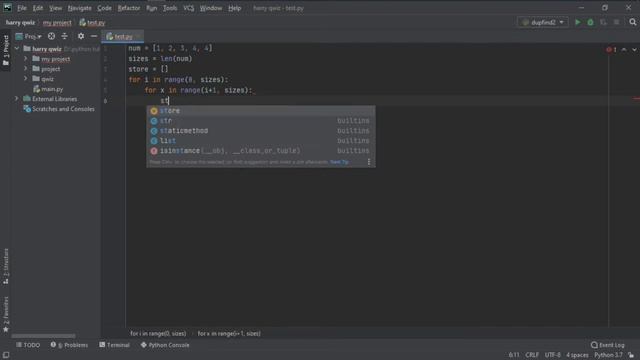Toggle tool window bars at bottom-left corner
The width and height of the screenshot is (640, 360).
tap(6, 356)
